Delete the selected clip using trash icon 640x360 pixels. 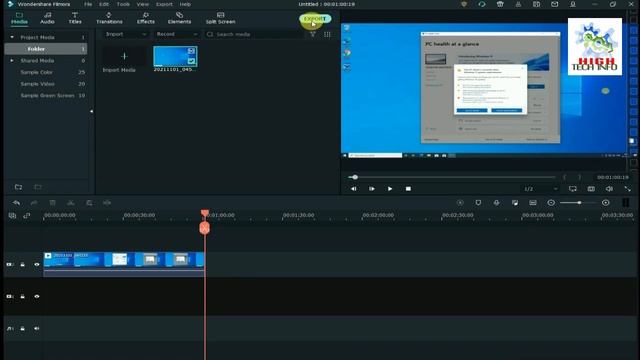click(x=52, y=203)
